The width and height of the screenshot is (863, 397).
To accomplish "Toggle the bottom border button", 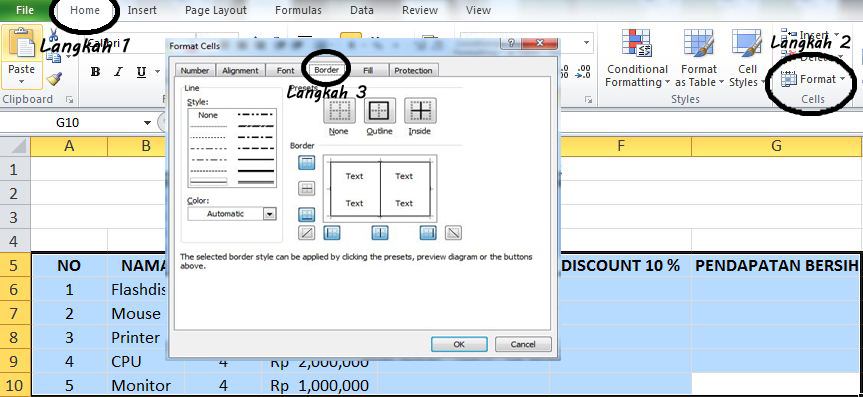I will coord(307,215).
